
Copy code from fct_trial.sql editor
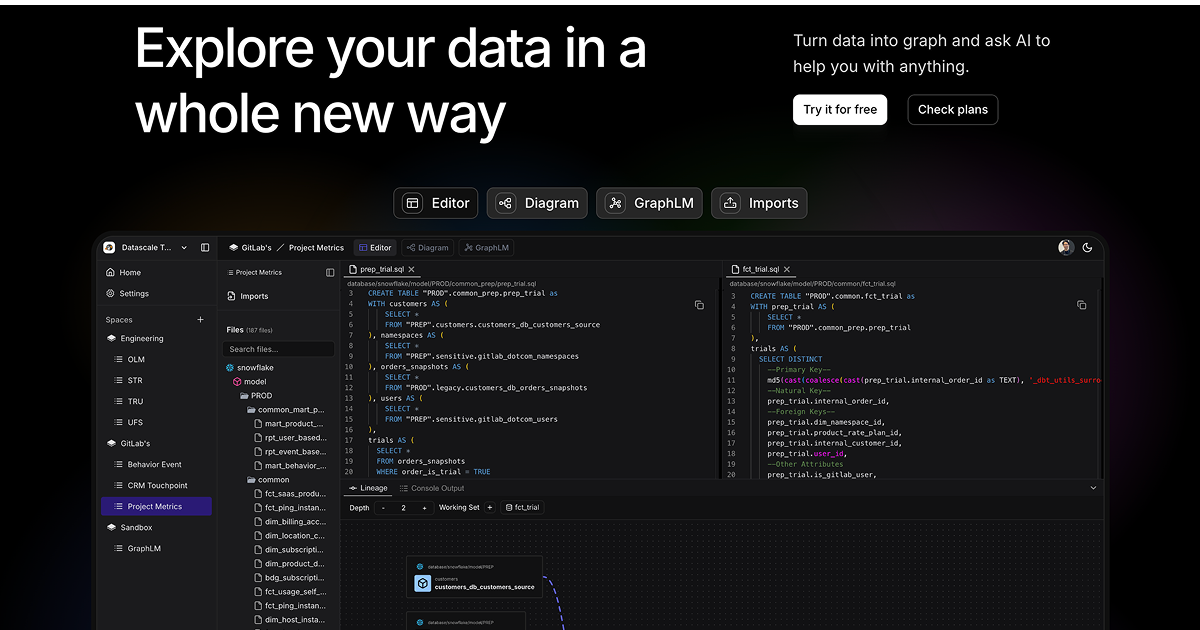[1081, 305]
